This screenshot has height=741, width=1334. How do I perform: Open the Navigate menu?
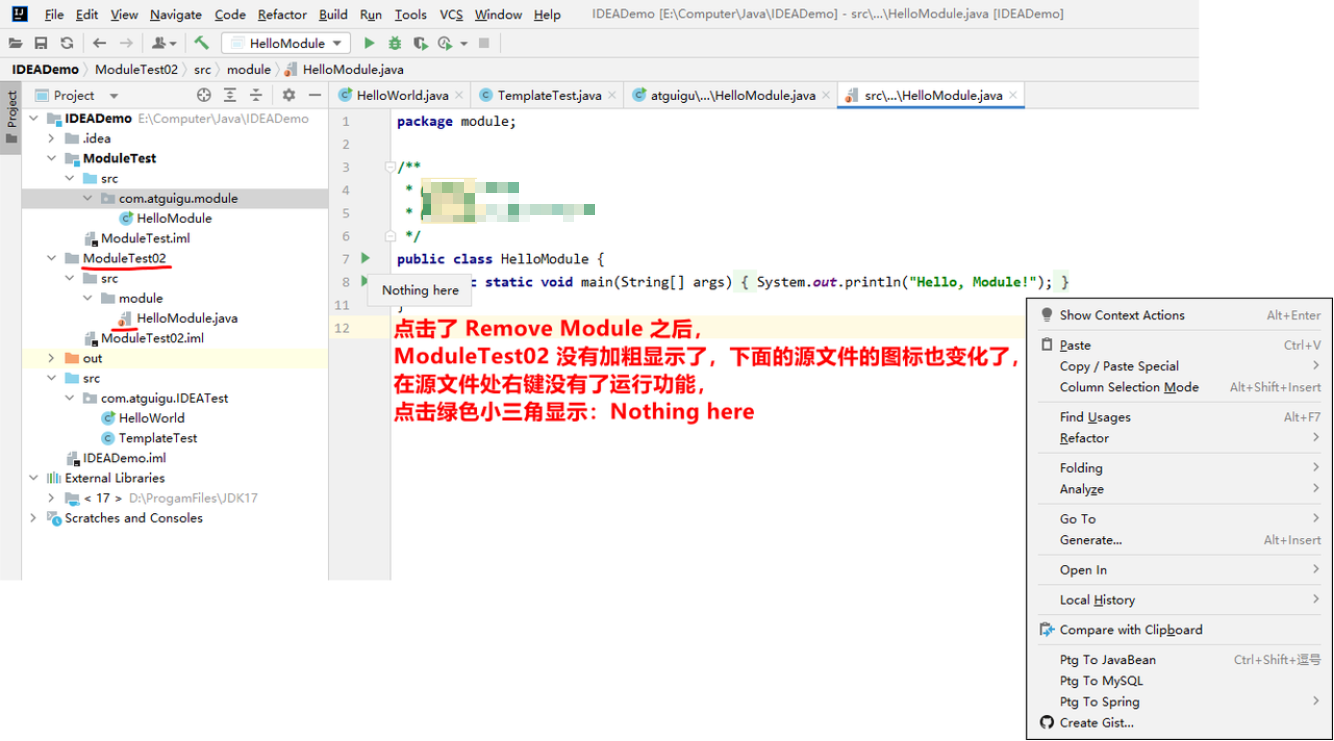point(176,15)
